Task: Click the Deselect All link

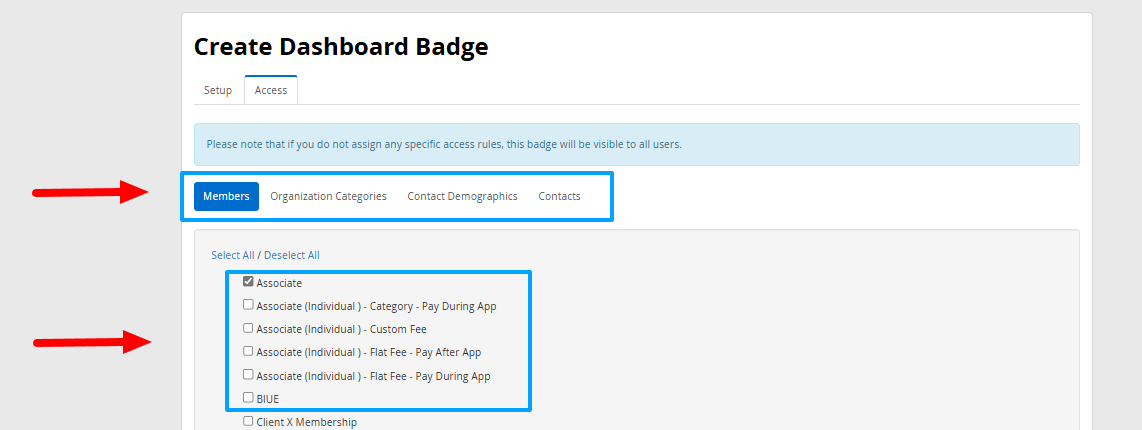Action: [x=292, y=255]
